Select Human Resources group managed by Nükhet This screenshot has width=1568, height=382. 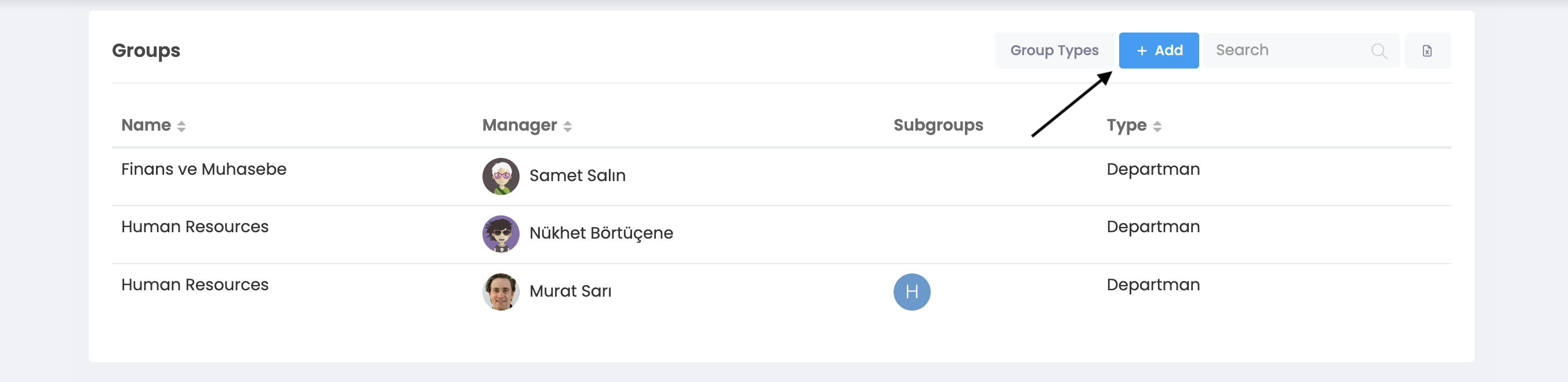[x=195, y=226]
